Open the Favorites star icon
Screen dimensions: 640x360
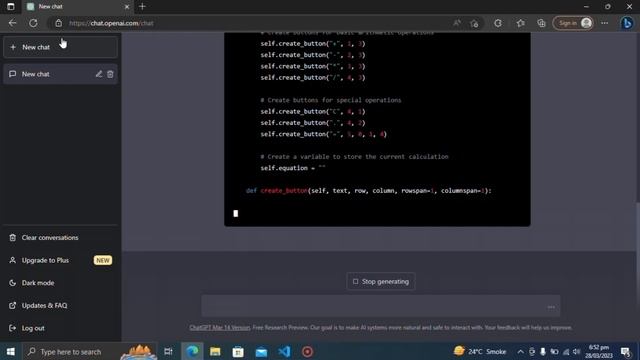click(520, 23)
